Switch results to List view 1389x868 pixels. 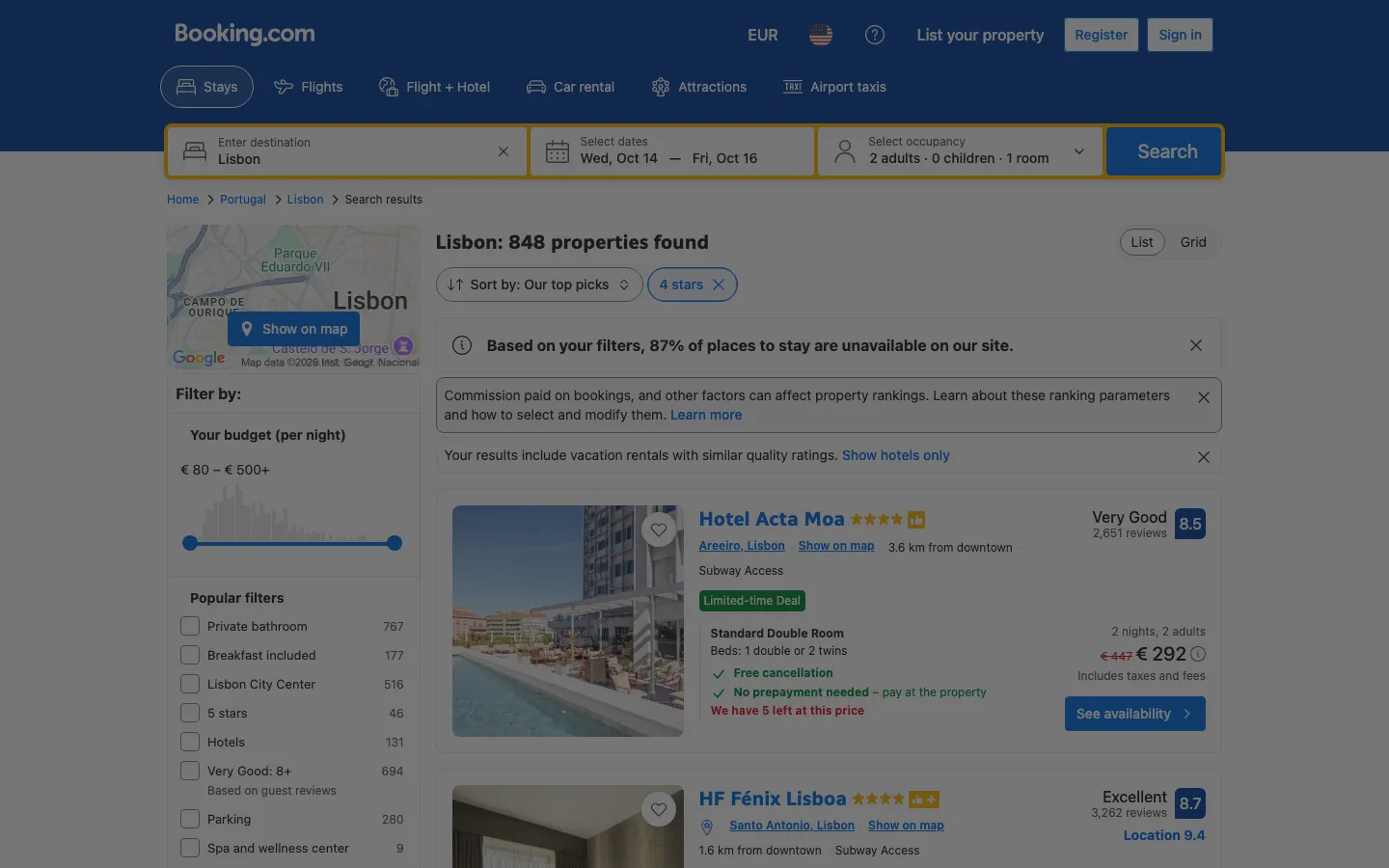click(x=1142, y=242)
